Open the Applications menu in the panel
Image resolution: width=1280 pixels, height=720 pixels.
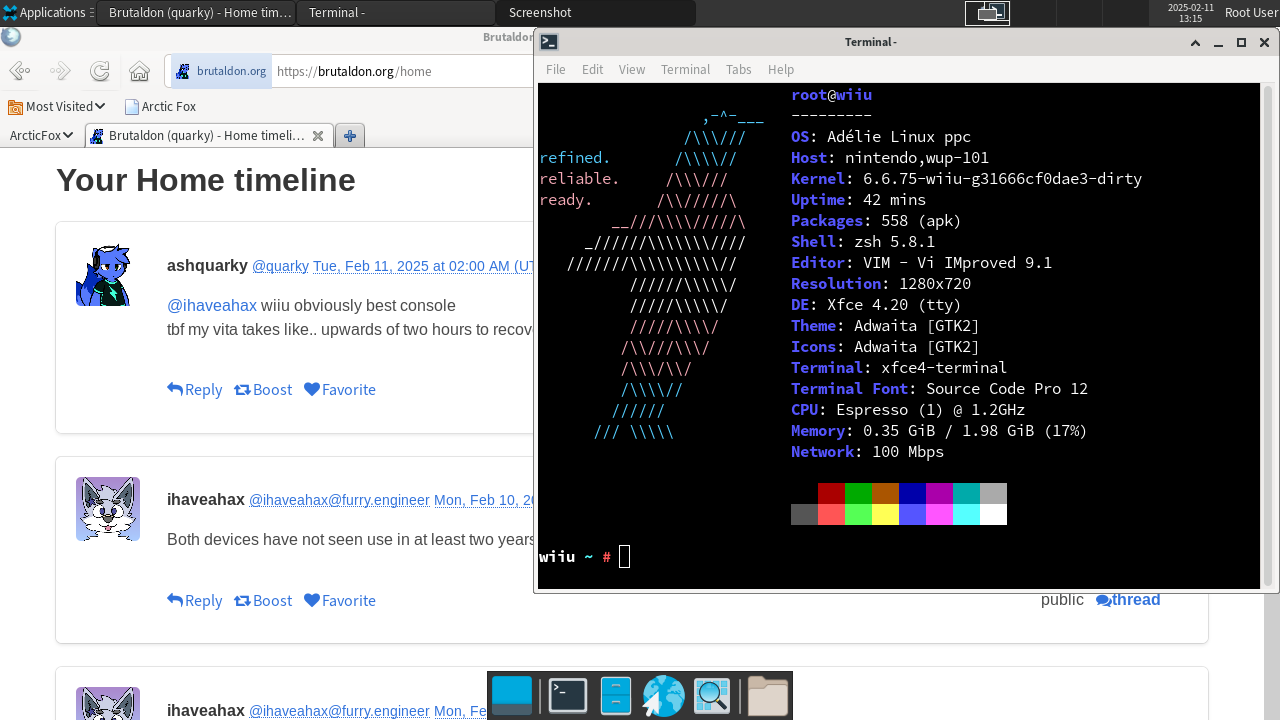tap(46, 13)
